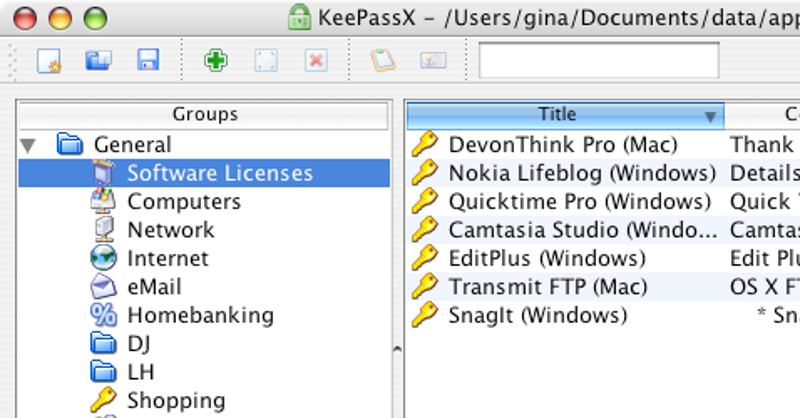Viewport: 800px width, 418px height.
Task: Open the Computers group
Action: pos(184,202)
